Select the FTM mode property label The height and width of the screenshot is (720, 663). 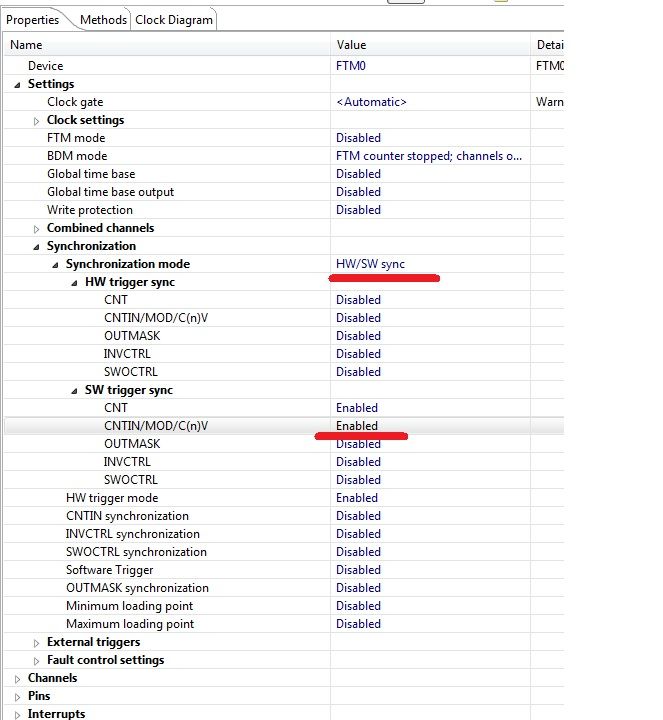pos(76,138)
